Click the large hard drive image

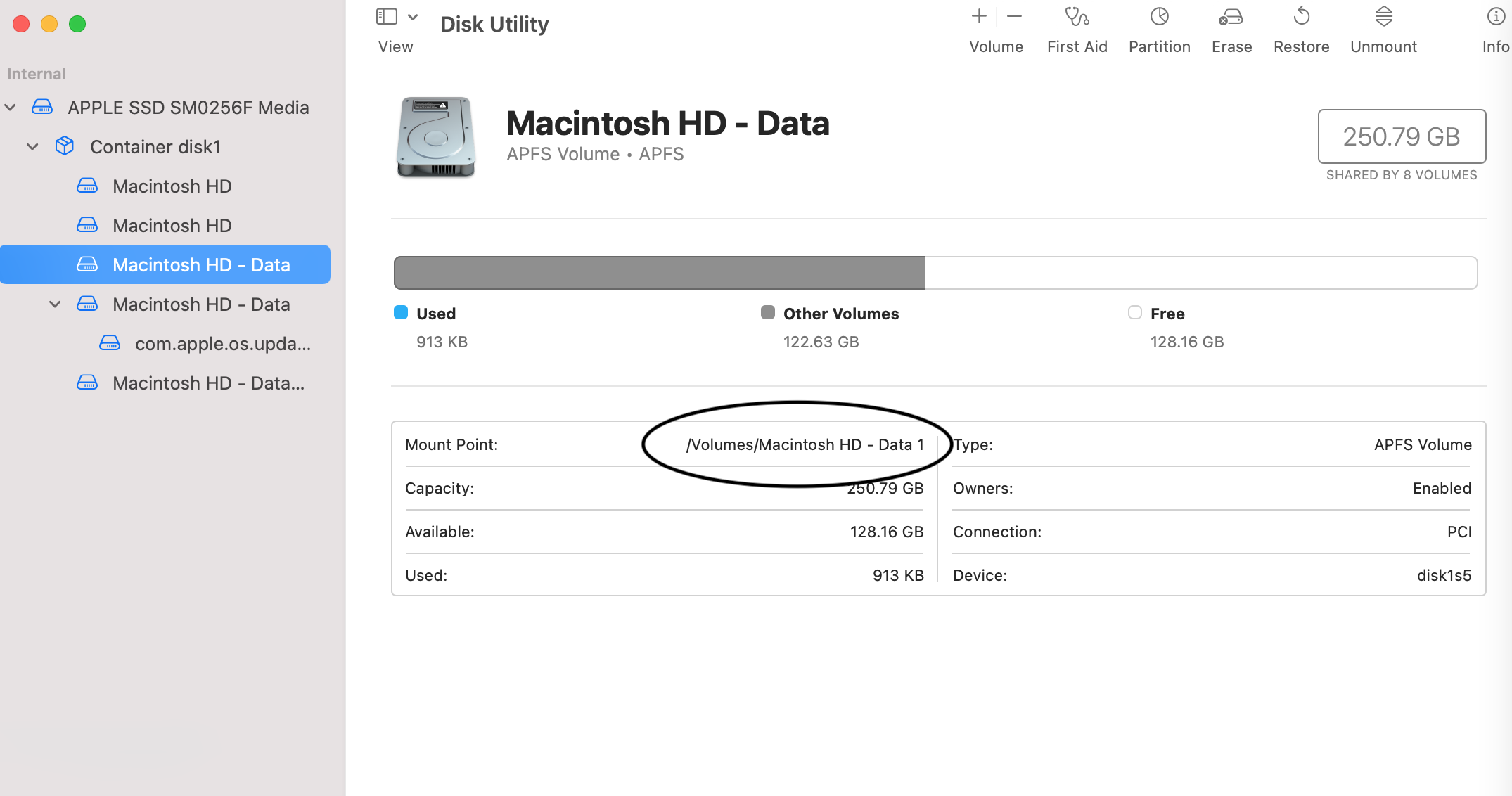click(x=436, y=137)
